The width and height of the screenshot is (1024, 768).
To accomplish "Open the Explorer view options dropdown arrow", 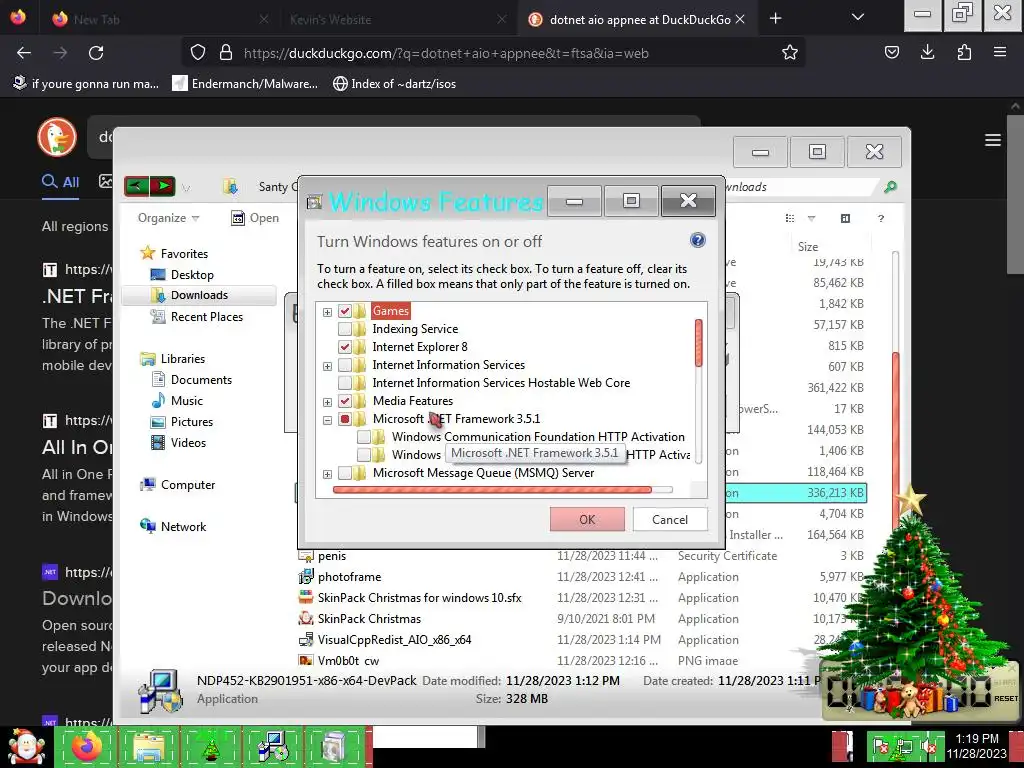I will coord(811,219).
